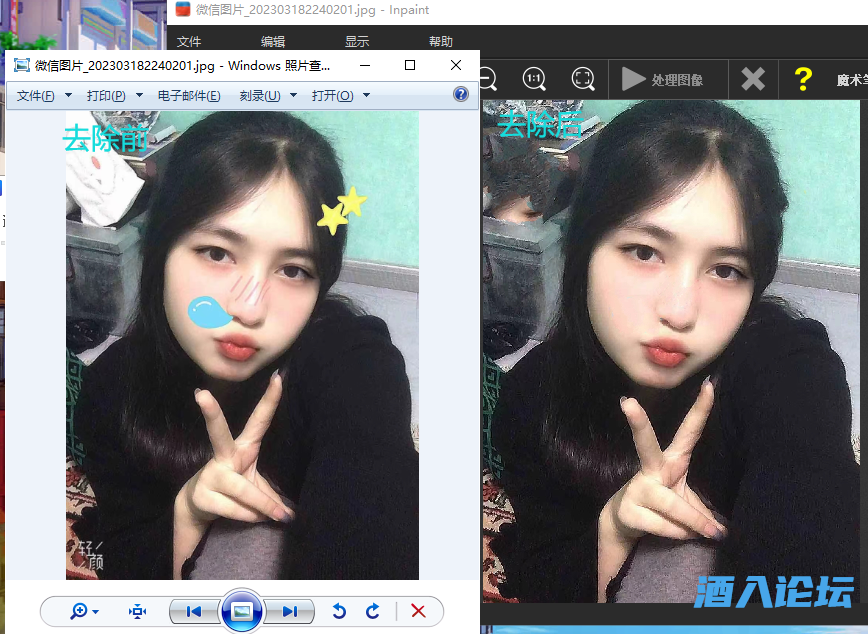The width and height of the screenshot is (868, 634).
Task: Open Help via the blue question mark icon
Action: pyautogui.click(x=459, y=94)
